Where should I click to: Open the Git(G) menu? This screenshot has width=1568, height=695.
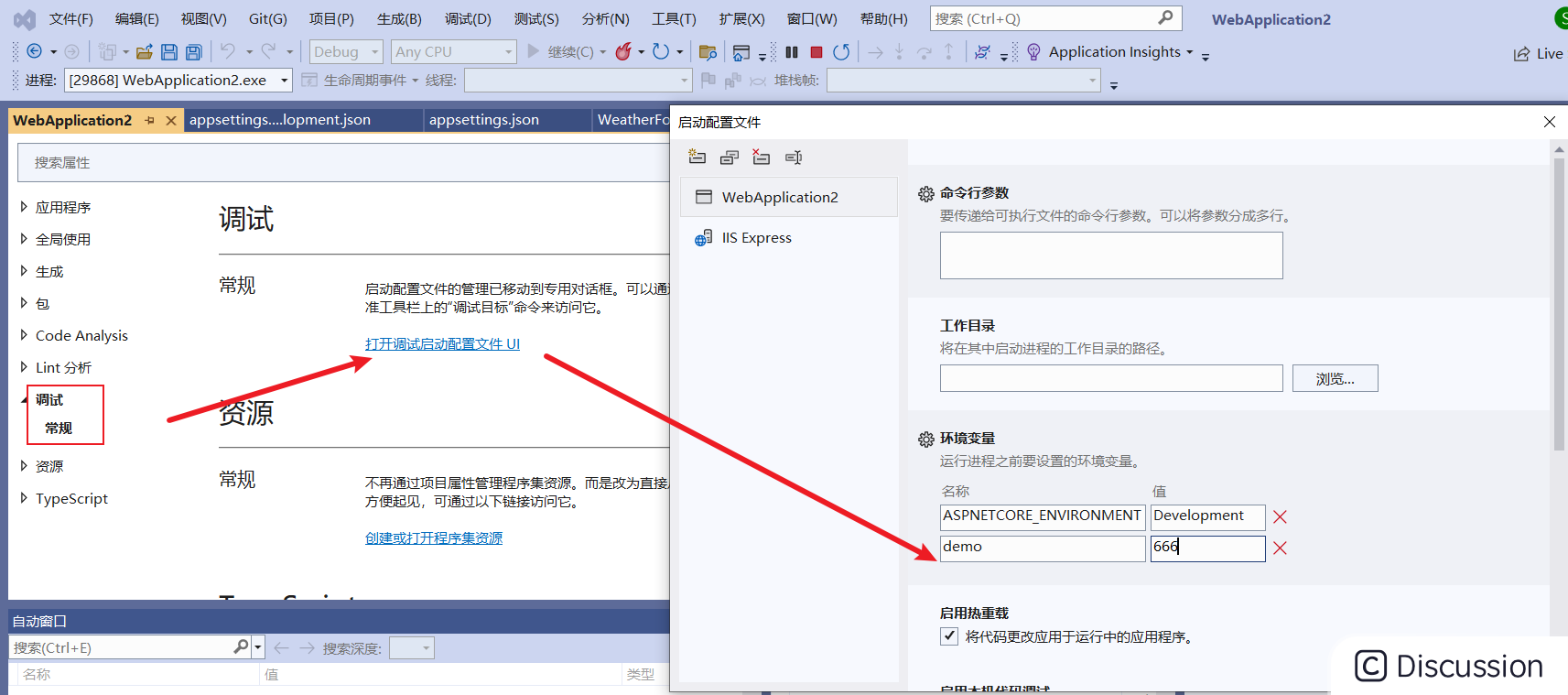coord(267,19)
